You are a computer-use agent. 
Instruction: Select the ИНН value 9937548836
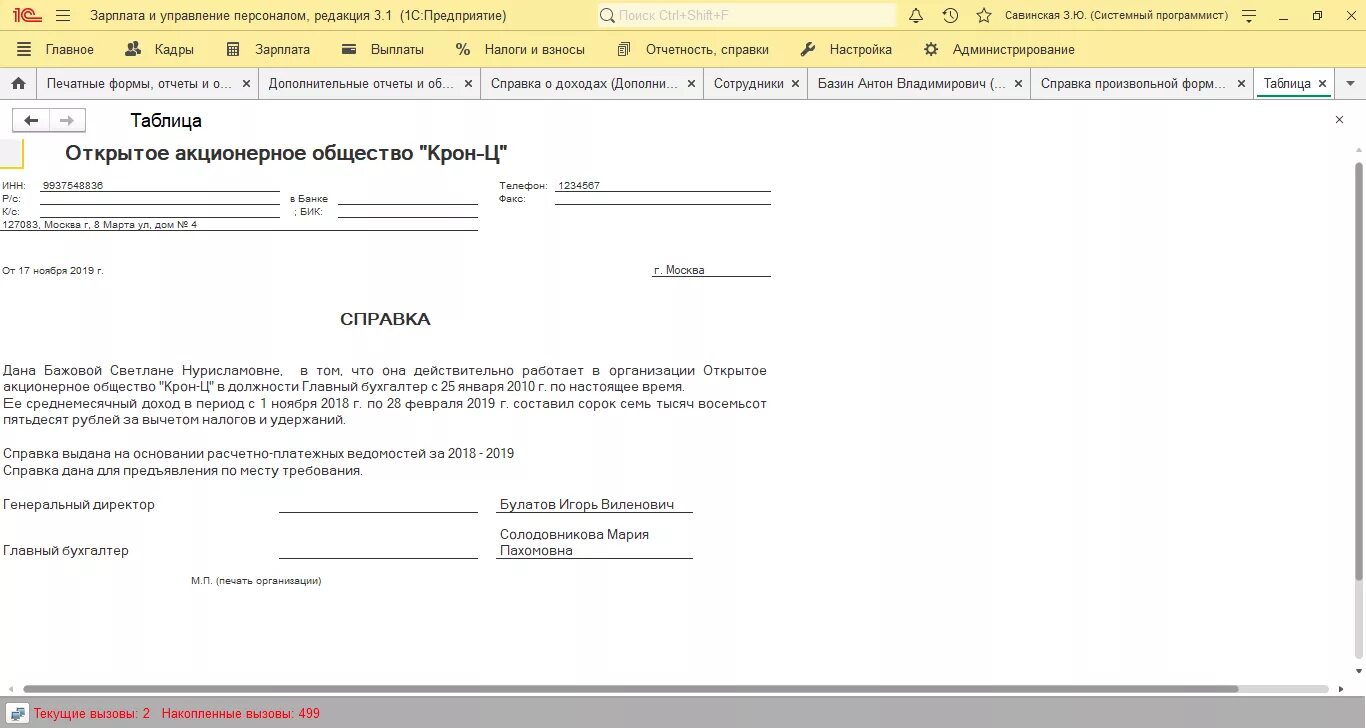[72, 186]
